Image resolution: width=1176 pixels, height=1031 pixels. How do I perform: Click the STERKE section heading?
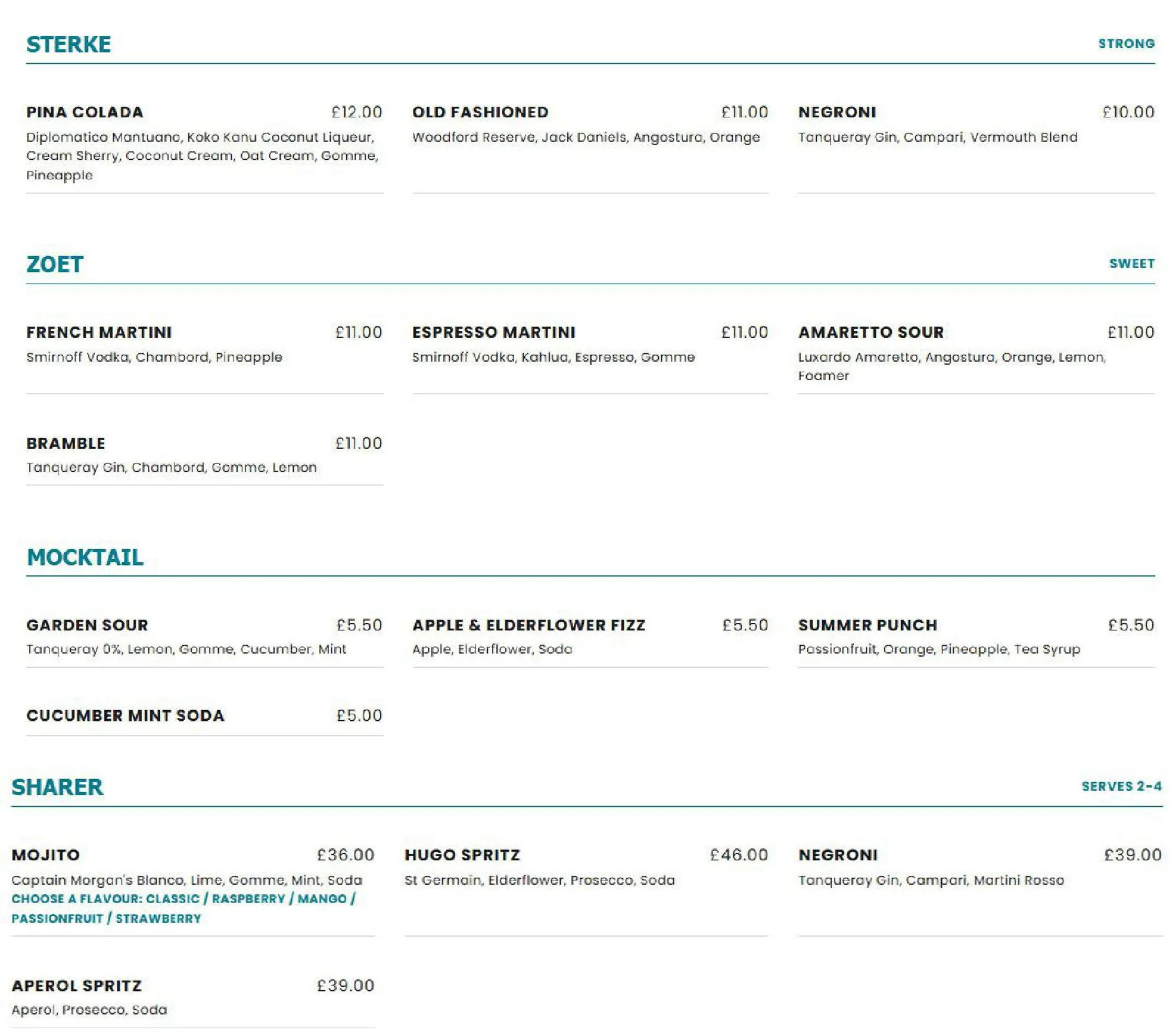(68, 44)
